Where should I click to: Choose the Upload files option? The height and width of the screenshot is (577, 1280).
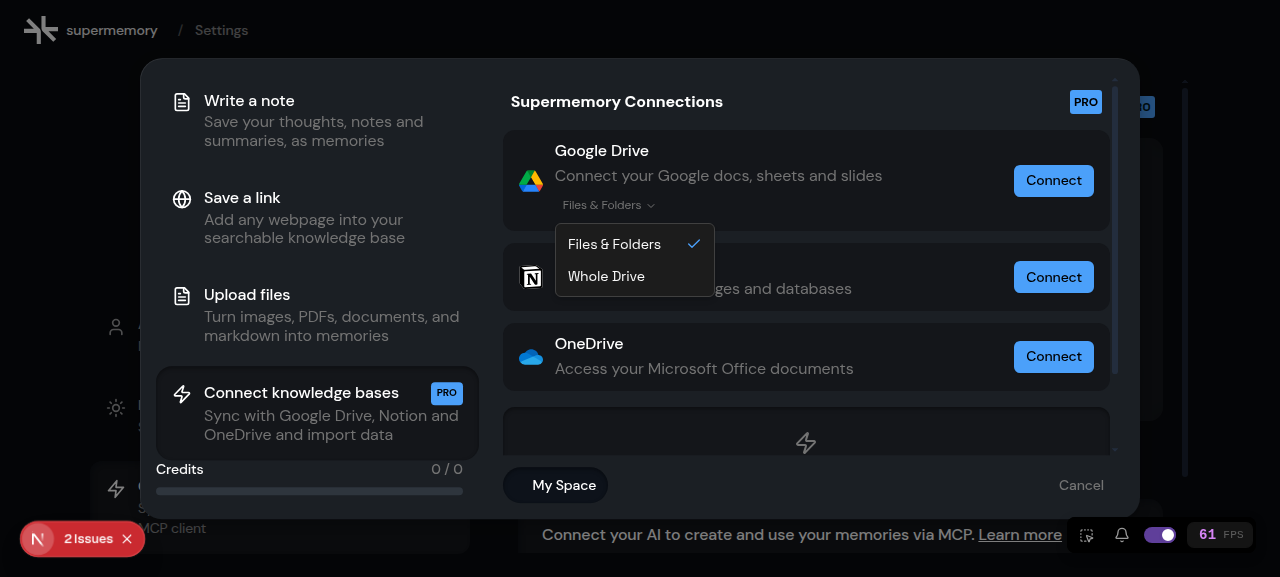(x=317, y=315)
